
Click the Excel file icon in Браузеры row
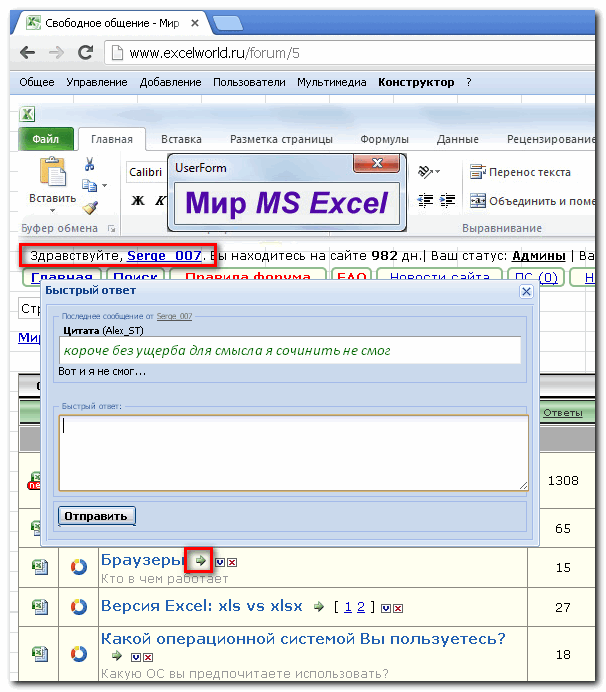coord(40,567)
